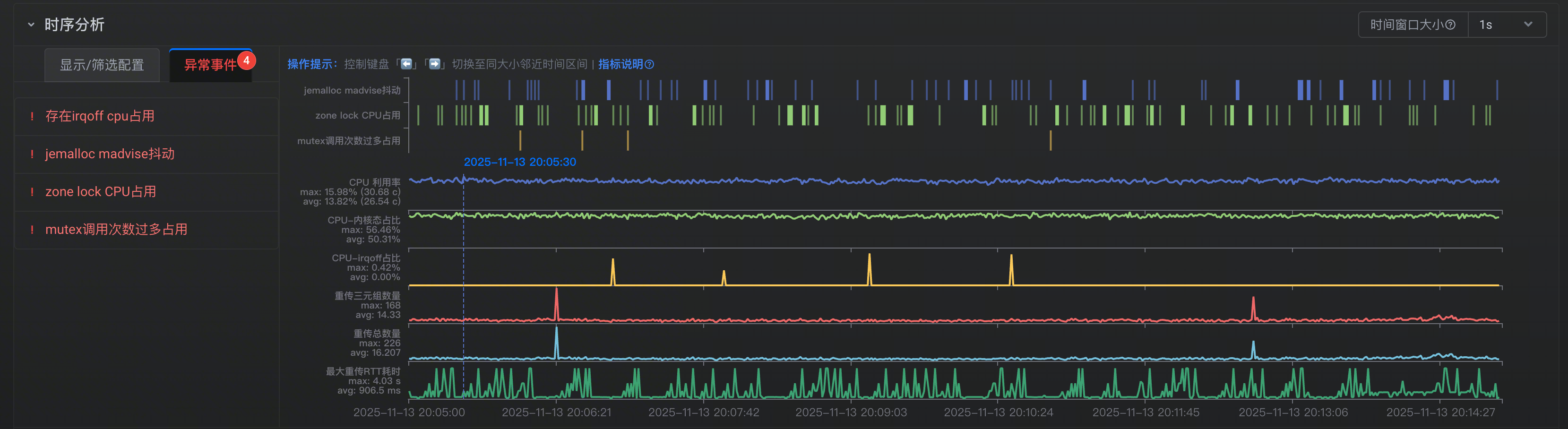1568x429 pixels.
Task: Click the 2025-11-13 20:09:03 axis label
Action: coord(851,412)
